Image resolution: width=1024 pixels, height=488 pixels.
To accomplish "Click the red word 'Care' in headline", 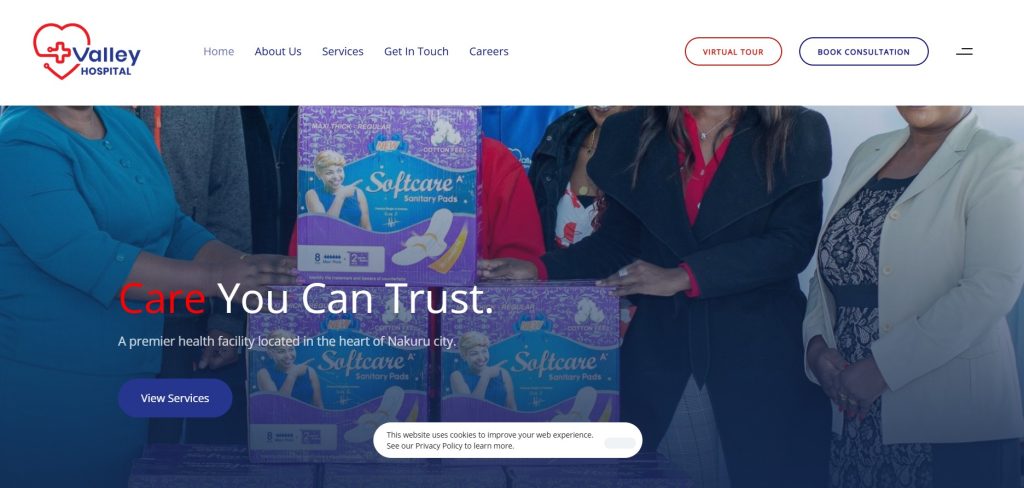I will (162, 299).
